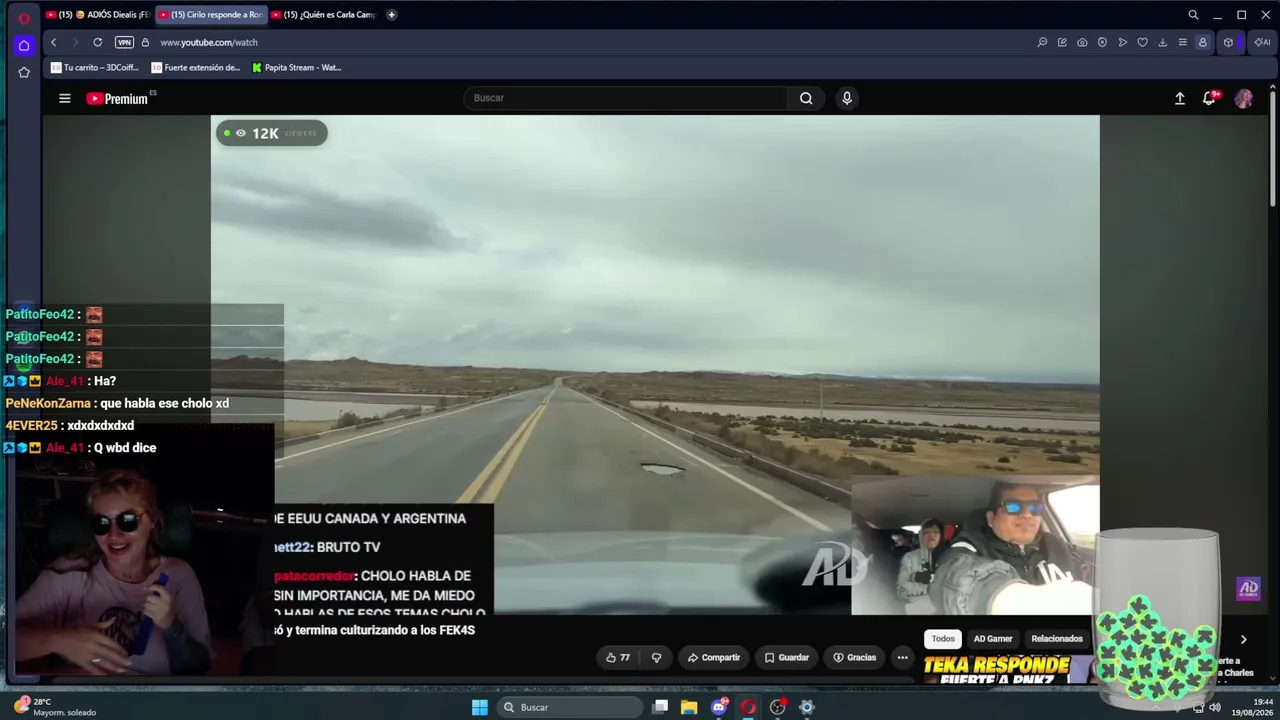Viewport: 1280px width, 720px height.
Task: Go back to the previous page
Action: click(x=54, y=42)
